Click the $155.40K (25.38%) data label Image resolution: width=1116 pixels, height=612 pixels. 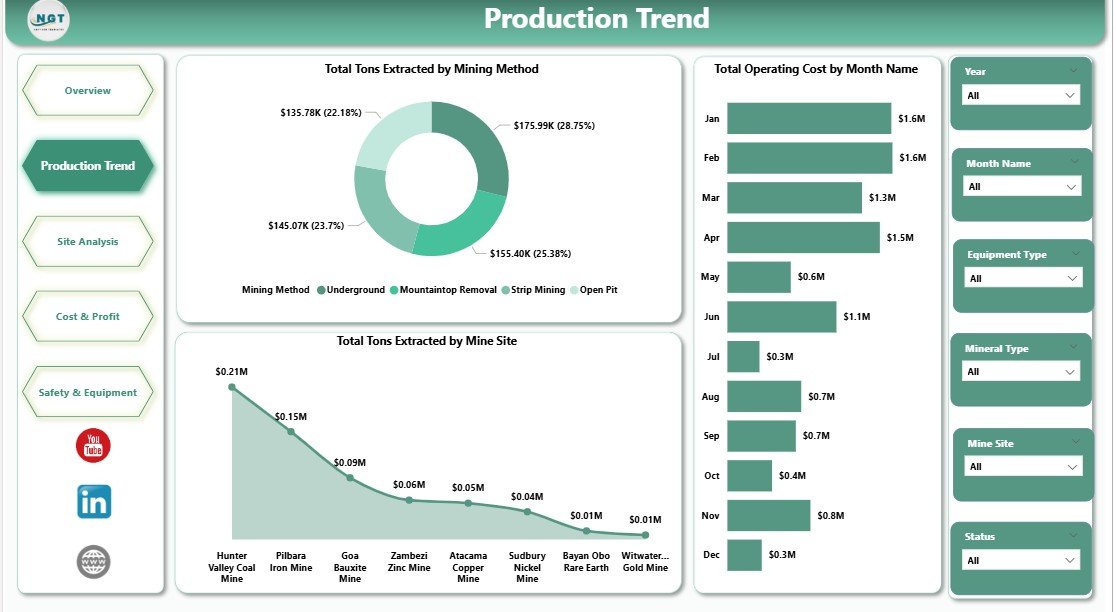pyautogui.click(x=530, y=253)
